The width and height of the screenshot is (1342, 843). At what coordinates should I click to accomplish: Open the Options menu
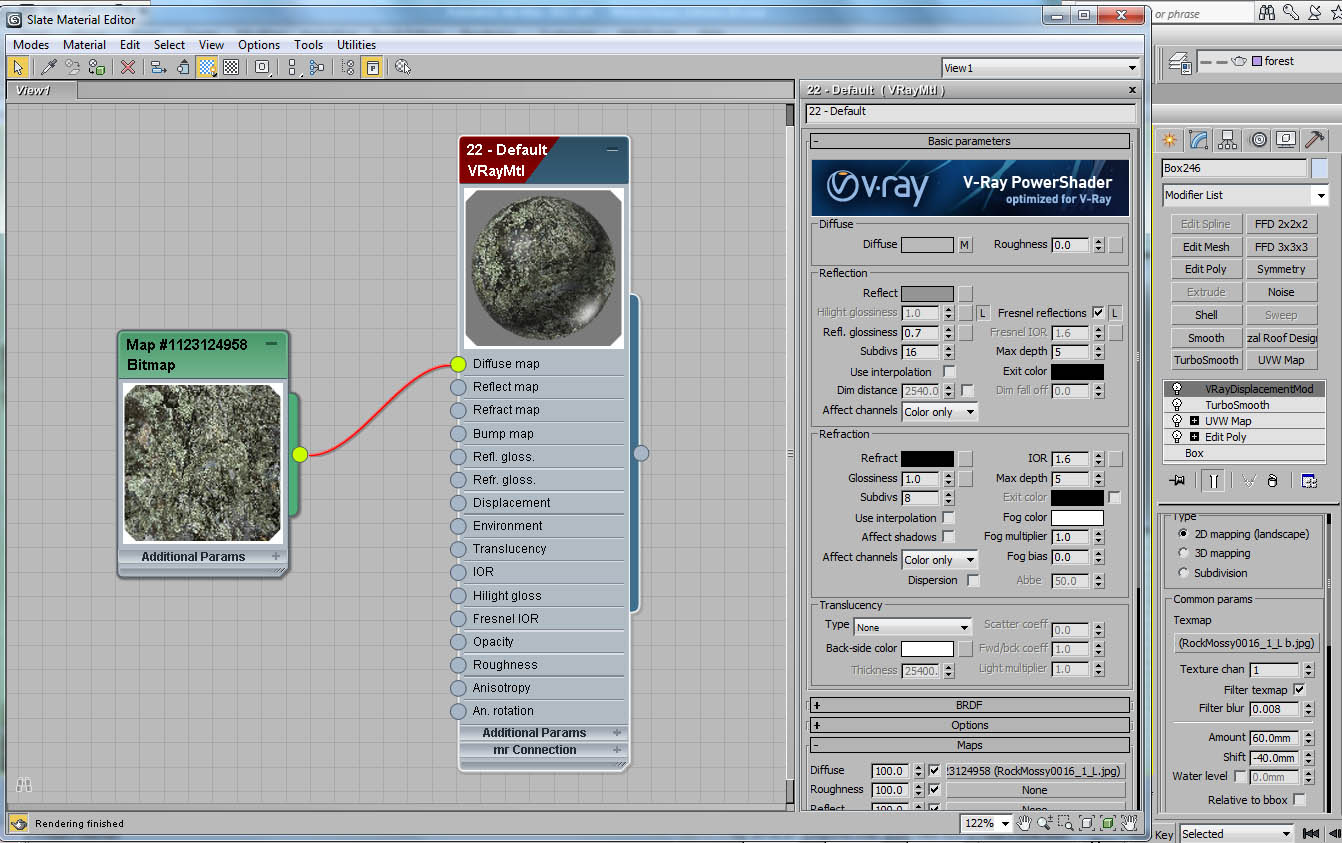click(259, 45)
